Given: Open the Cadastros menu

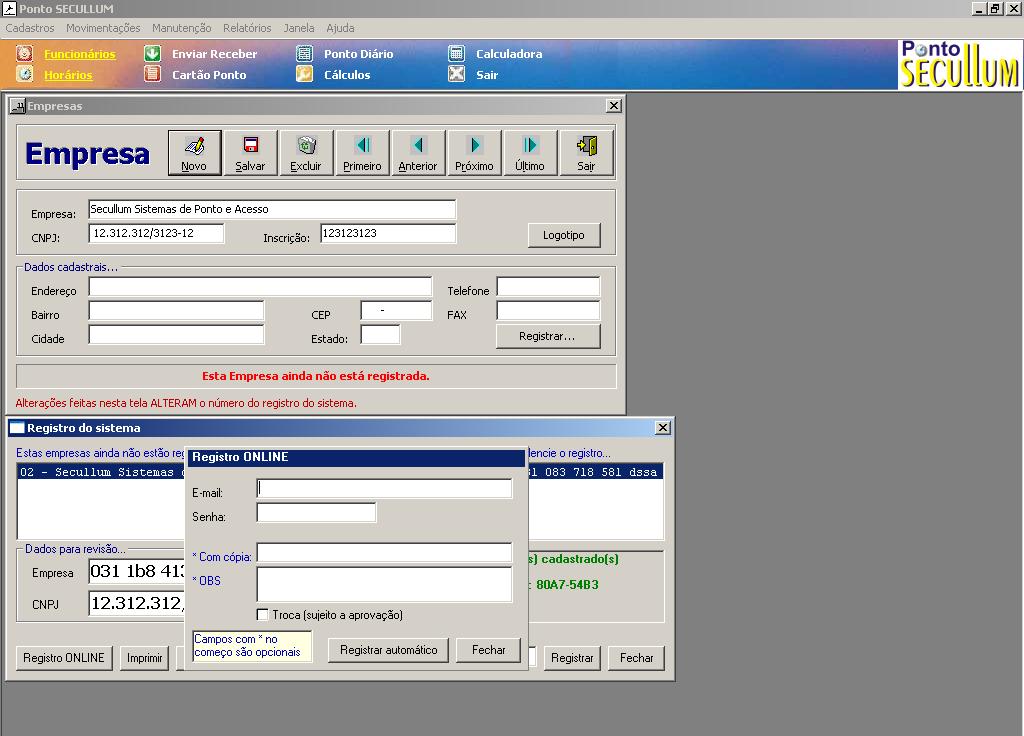Looking at the screenshot, I should click(x=30, y=28).
